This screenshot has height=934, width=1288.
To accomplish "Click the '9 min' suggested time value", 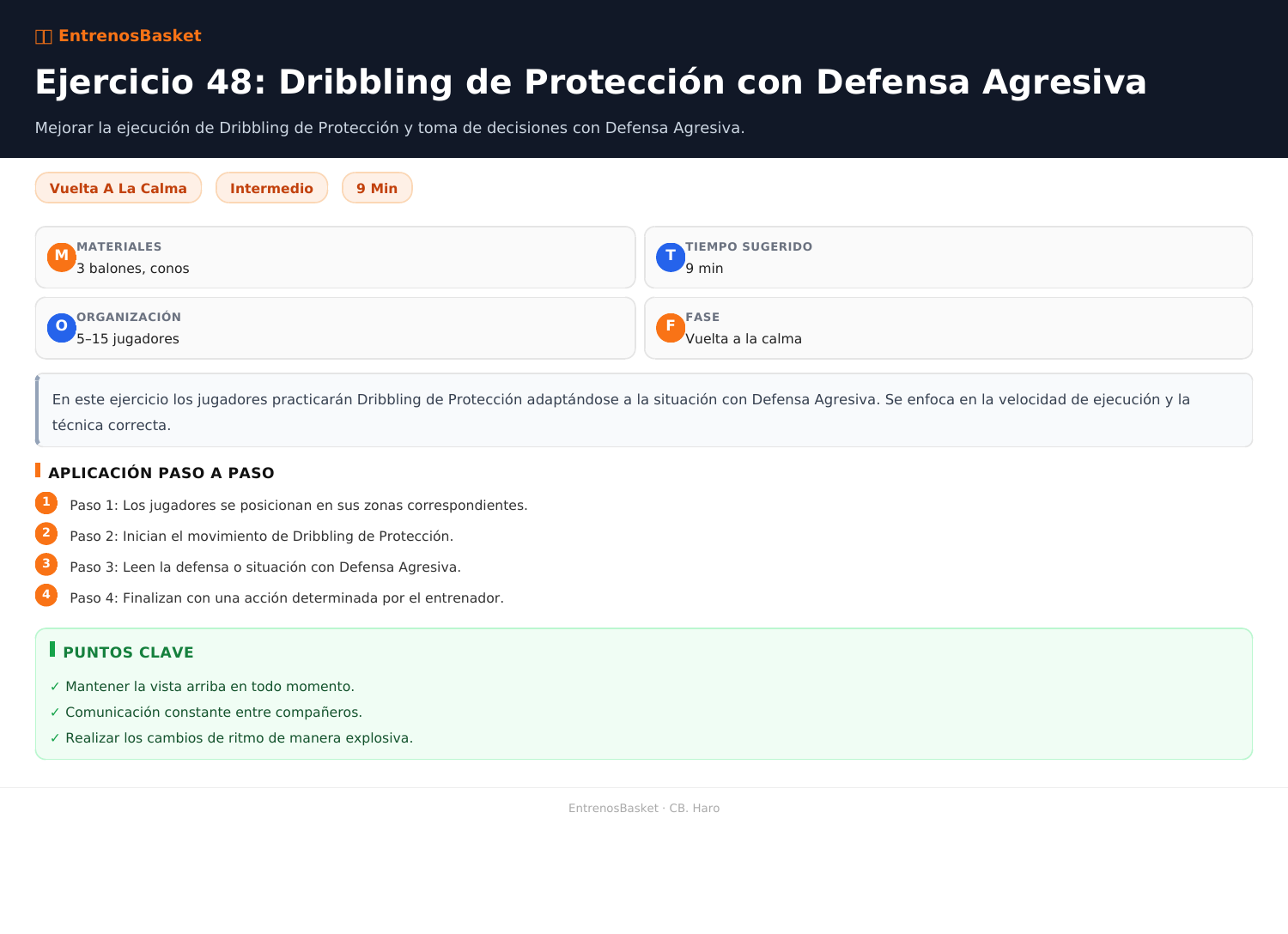I will tap(704, 269).
